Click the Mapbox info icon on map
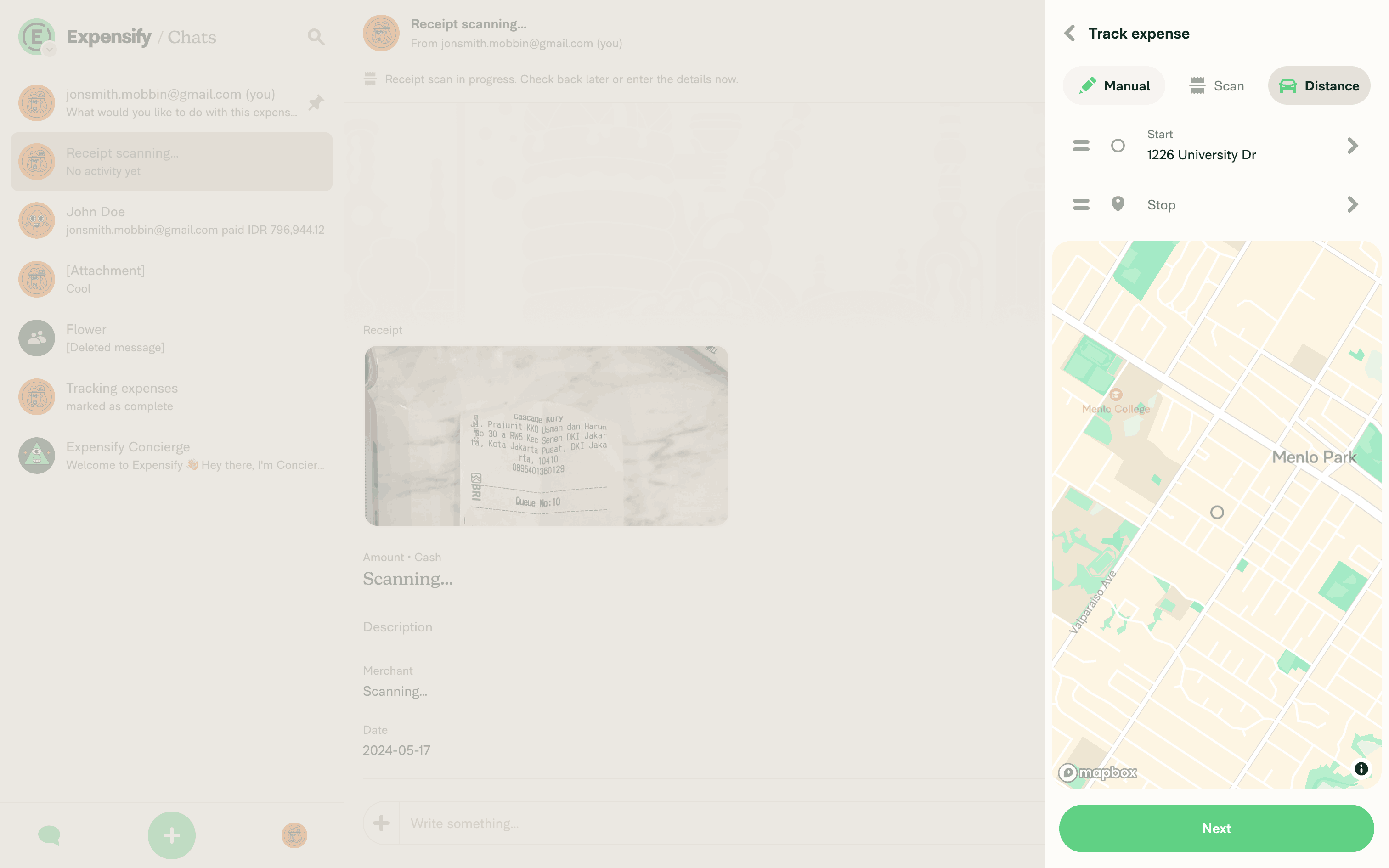 coord(1361,769)
